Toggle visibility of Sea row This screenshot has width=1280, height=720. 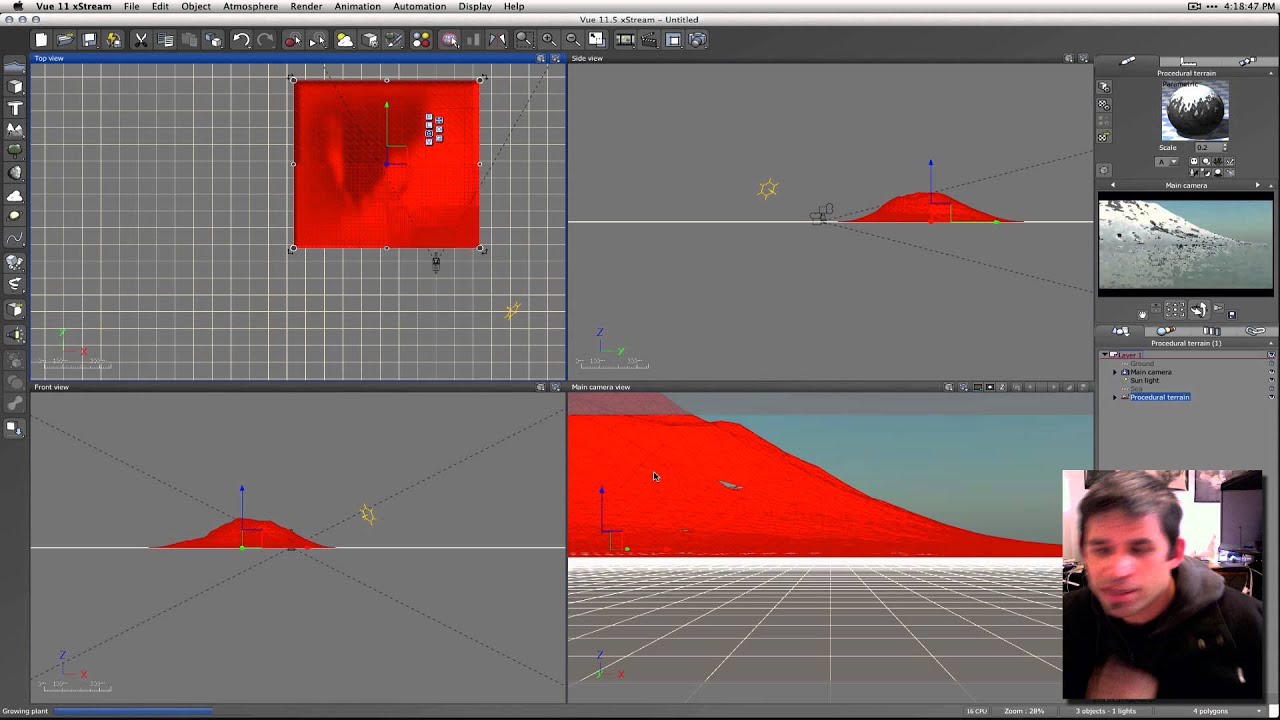(1272, 388)
